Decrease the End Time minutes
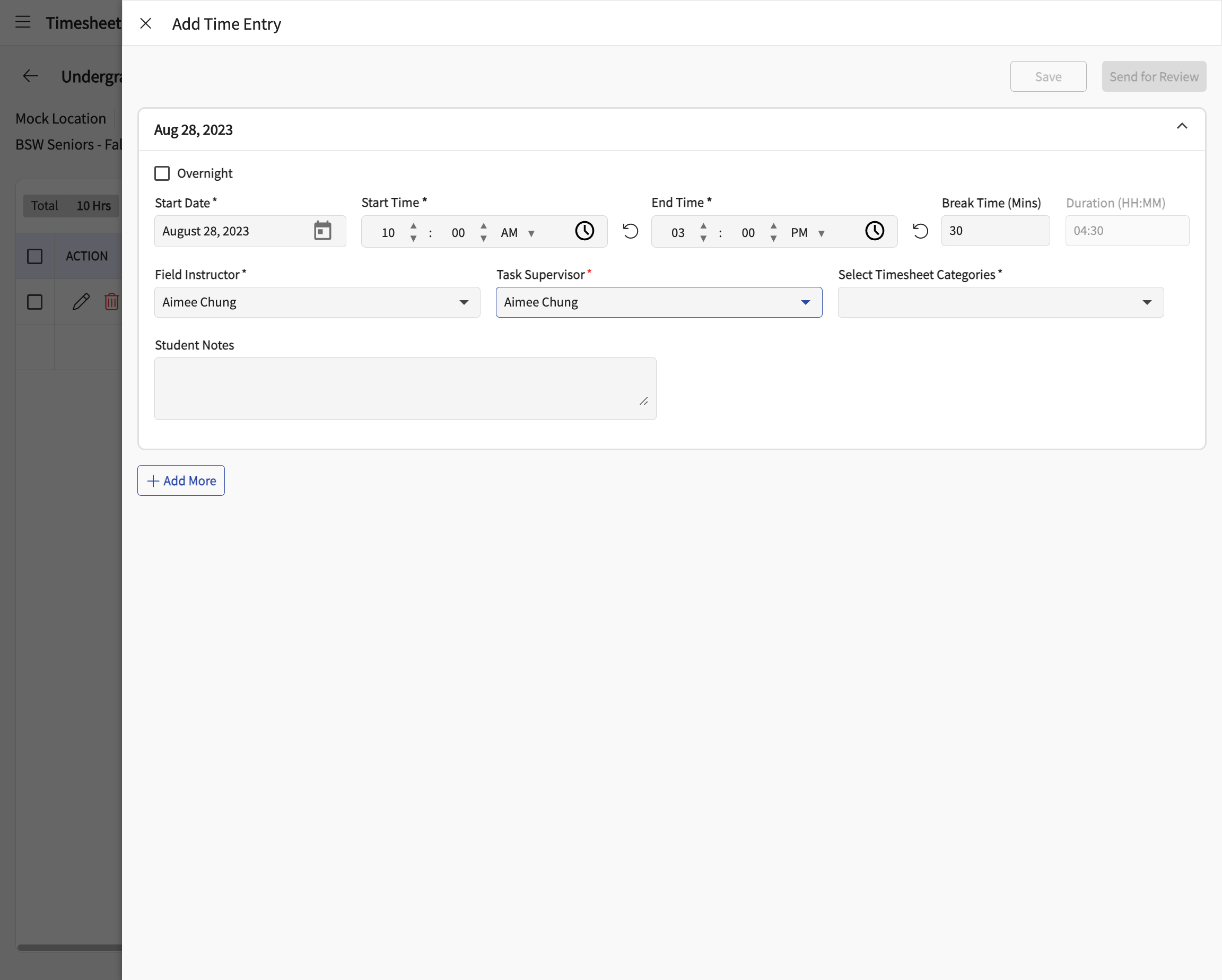The height and width of the screenshot is (980, 1222). [774, 239]
